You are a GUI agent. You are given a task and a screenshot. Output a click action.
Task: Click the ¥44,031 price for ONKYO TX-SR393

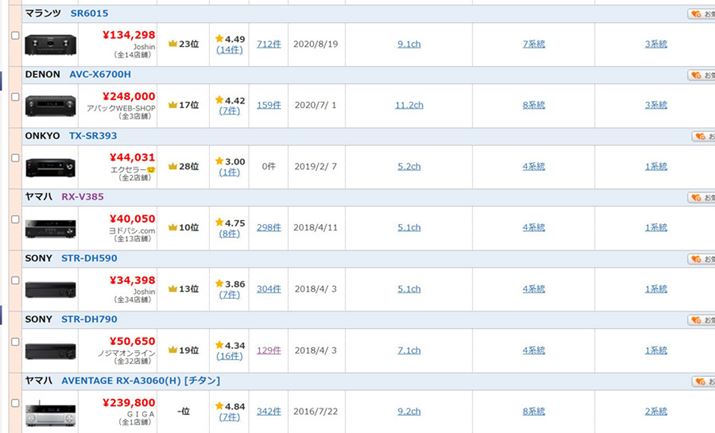click(130, 157)
